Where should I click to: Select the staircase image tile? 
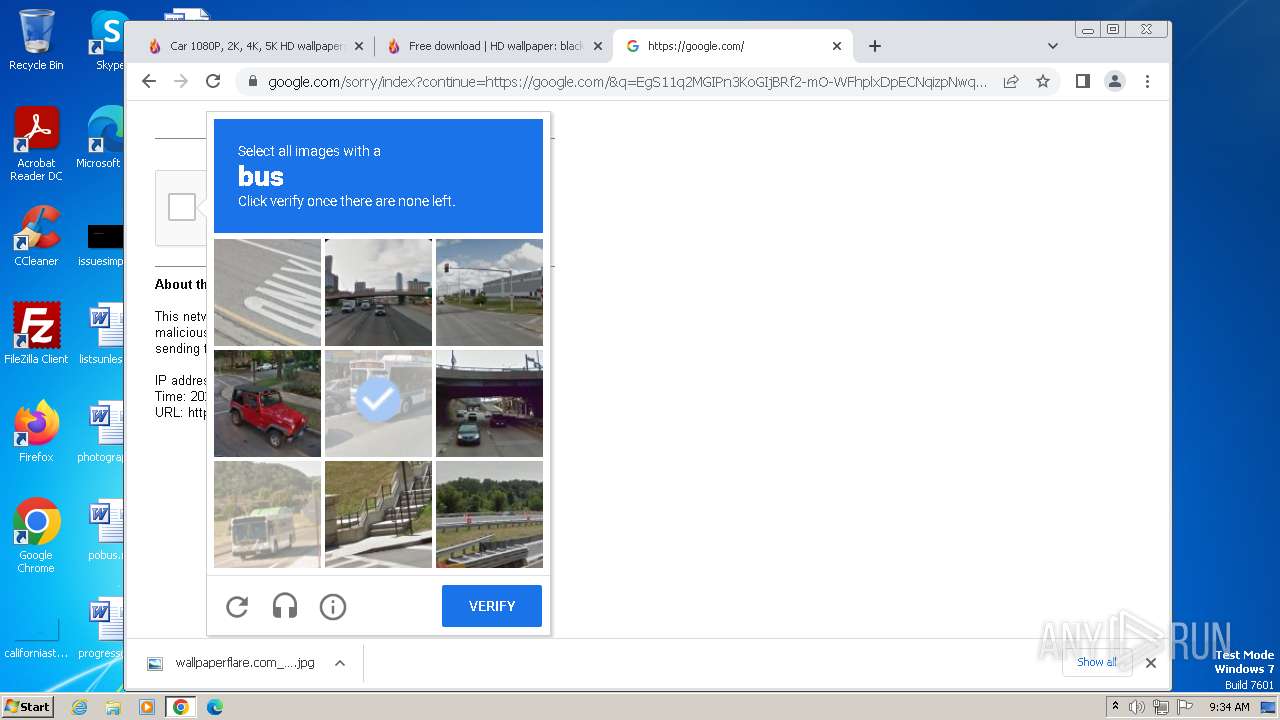click(x=378, y=514)
